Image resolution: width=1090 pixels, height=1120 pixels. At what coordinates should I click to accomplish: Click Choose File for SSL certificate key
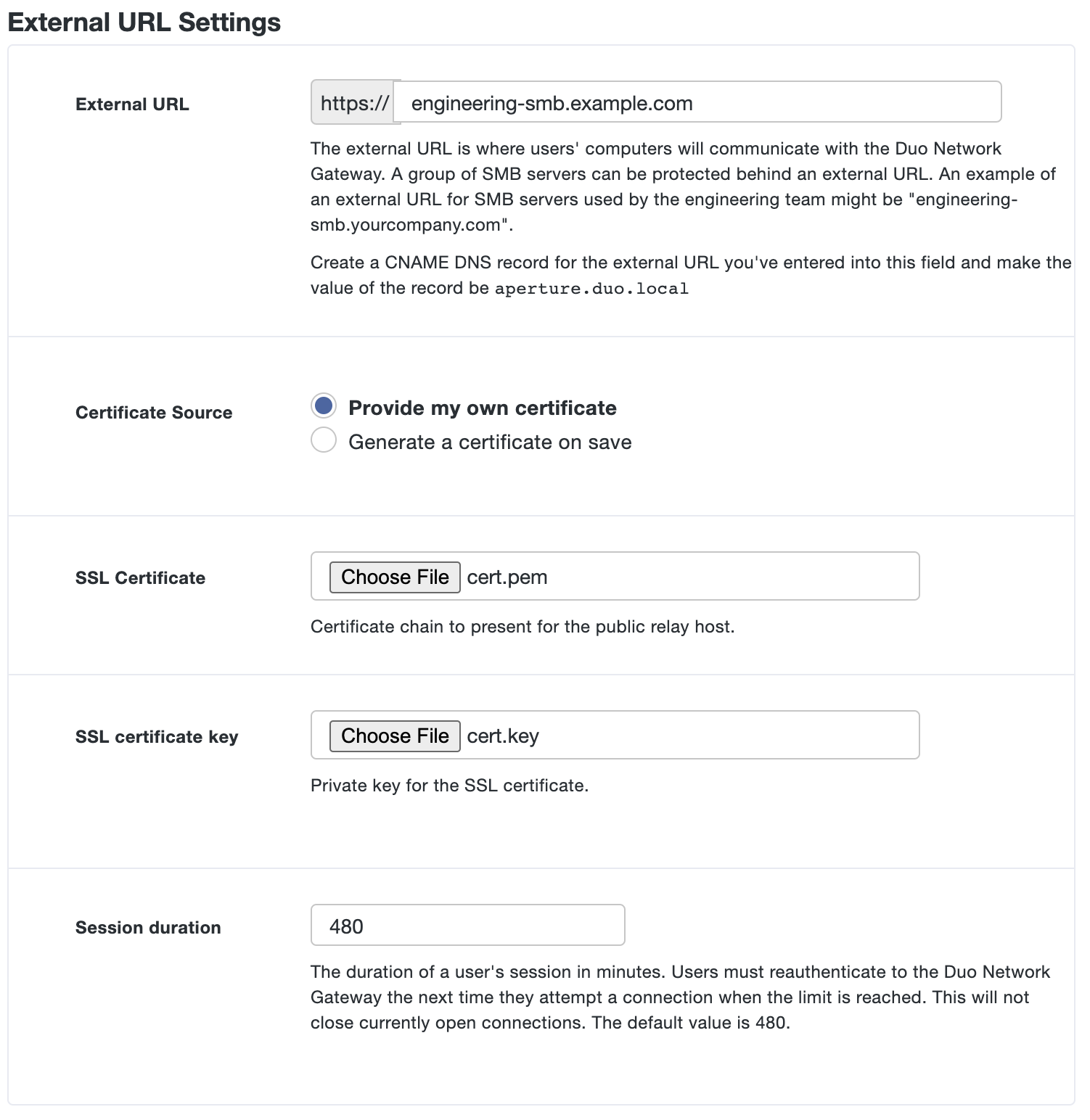[394, 736]
